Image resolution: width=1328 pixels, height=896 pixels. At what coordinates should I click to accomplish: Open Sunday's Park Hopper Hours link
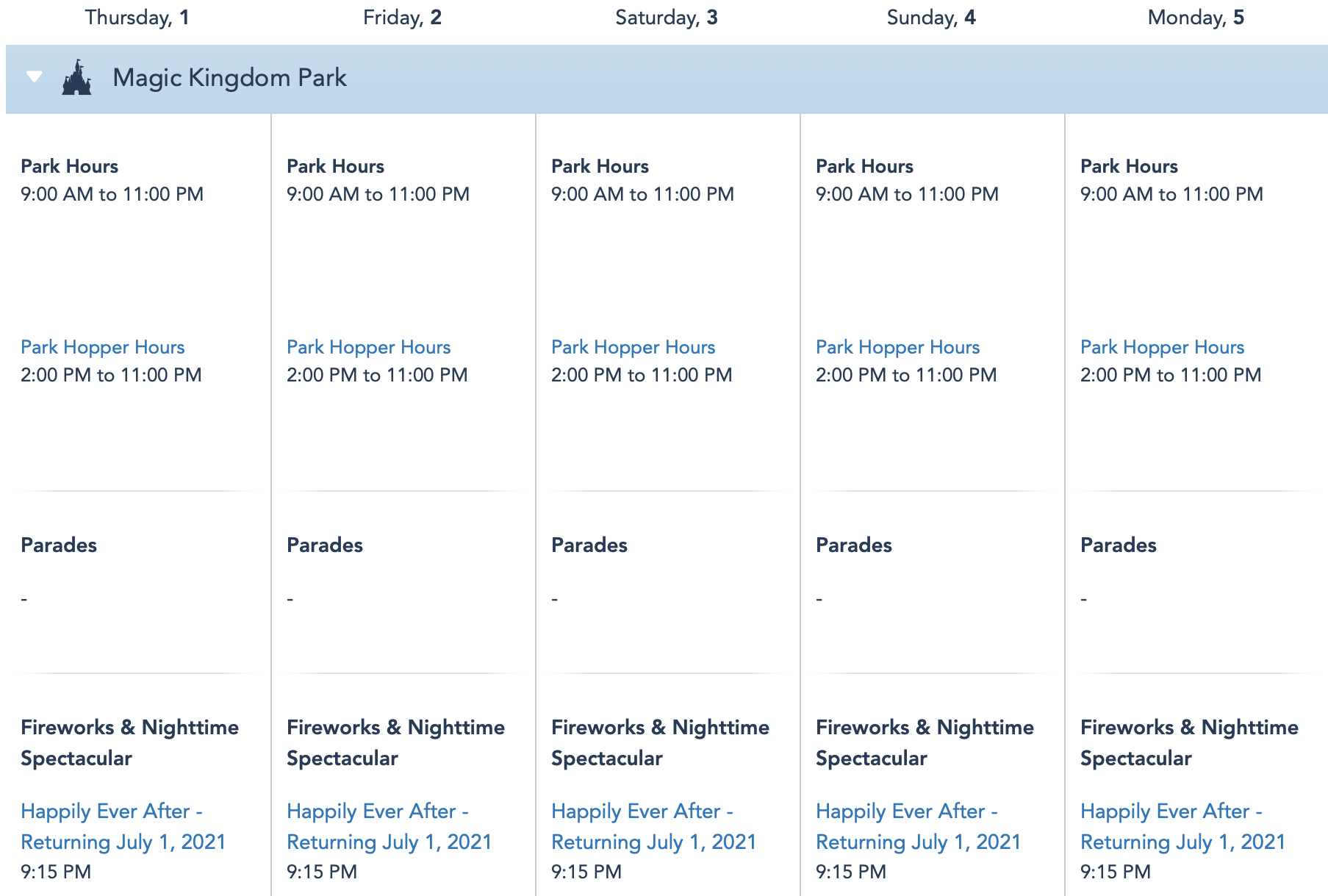click(897, 347)
